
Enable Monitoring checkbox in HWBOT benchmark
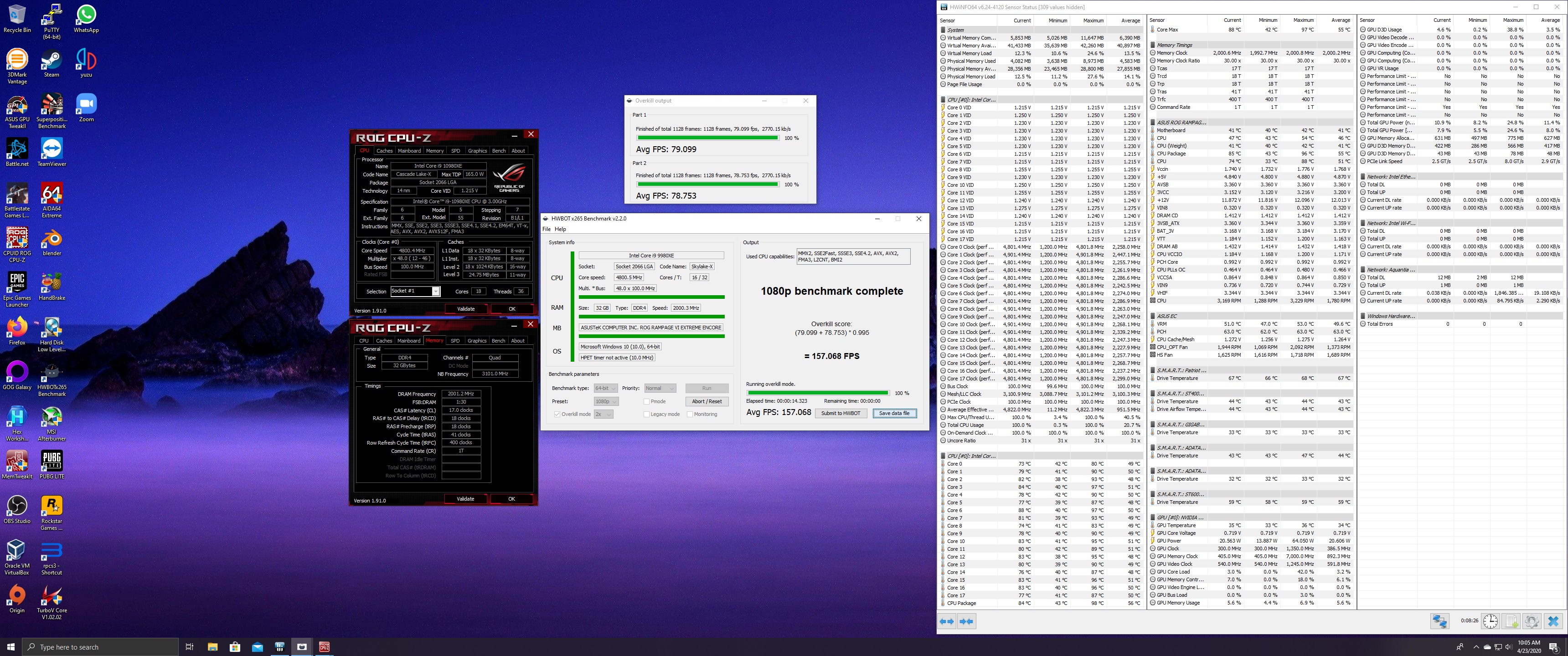click(x=690, y=415)
